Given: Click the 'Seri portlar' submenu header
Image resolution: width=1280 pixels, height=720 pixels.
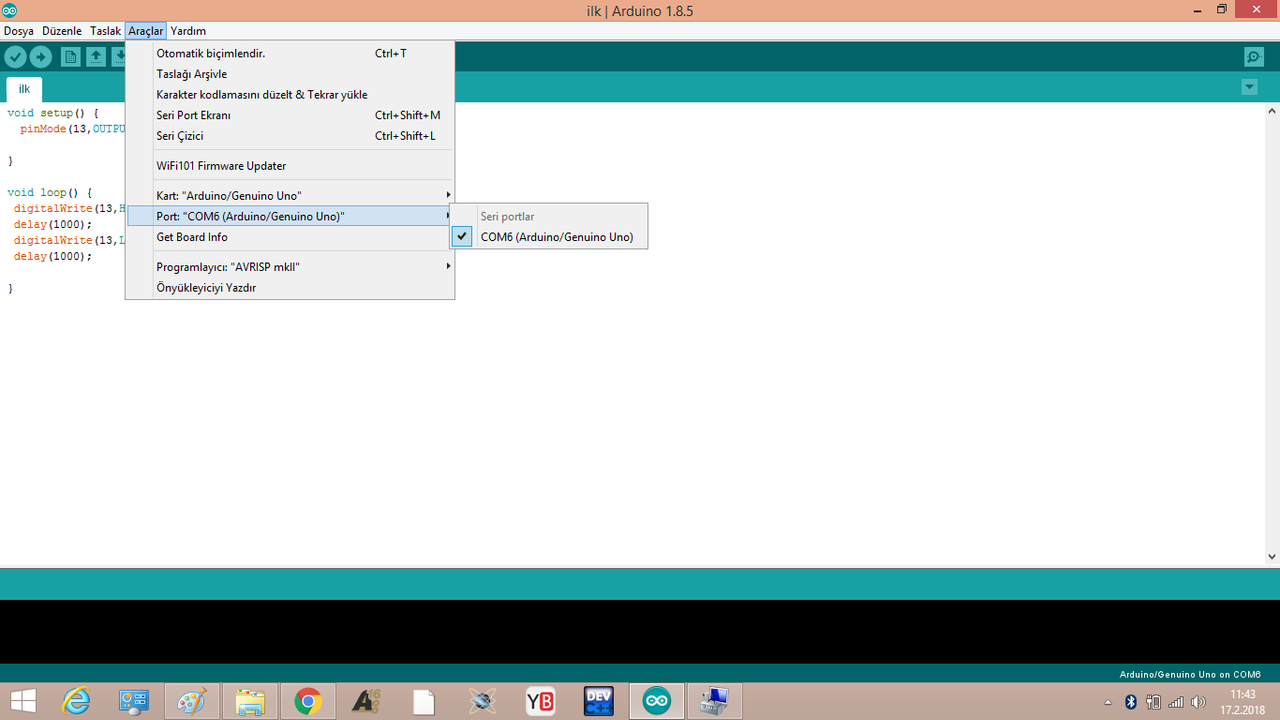Looking at the screenshot, I should [x=507, y=216].
